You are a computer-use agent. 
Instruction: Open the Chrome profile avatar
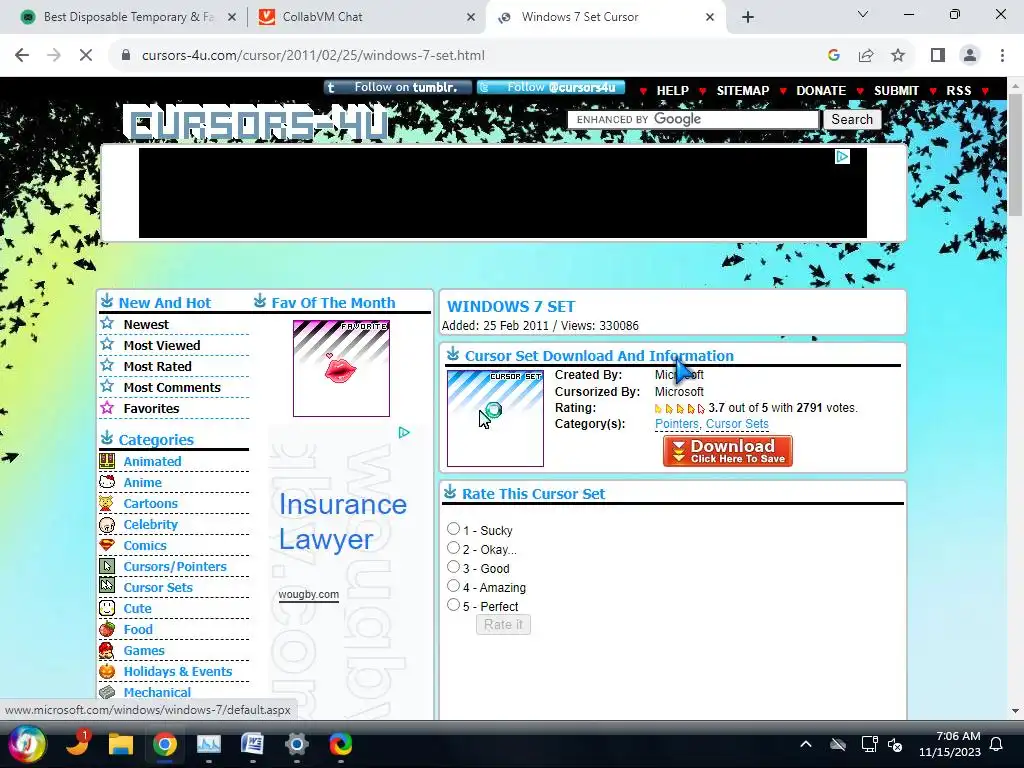point(970,56)
